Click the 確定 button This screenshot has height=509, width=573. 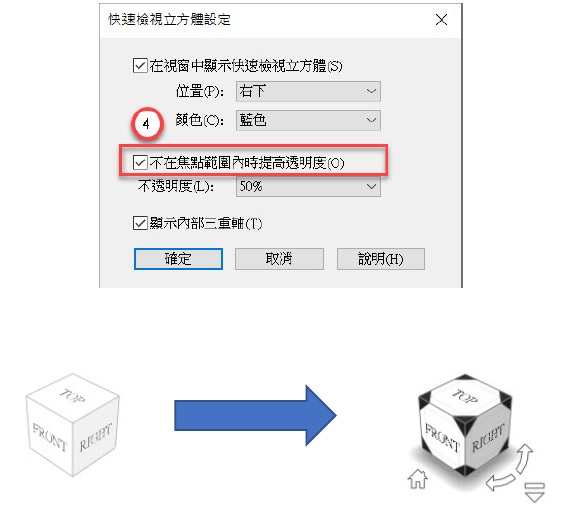(178, 259)
